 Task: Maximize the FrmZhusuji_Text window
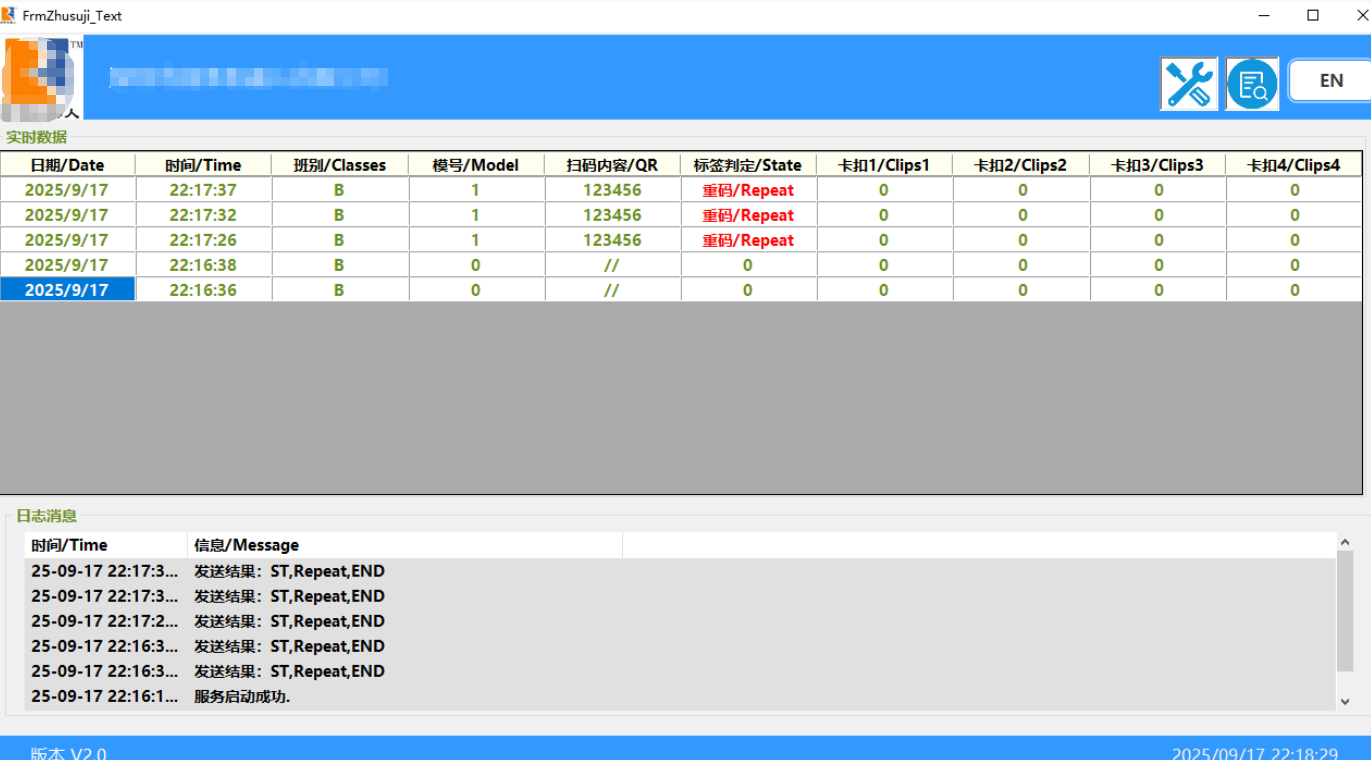tap(1313, 15)
